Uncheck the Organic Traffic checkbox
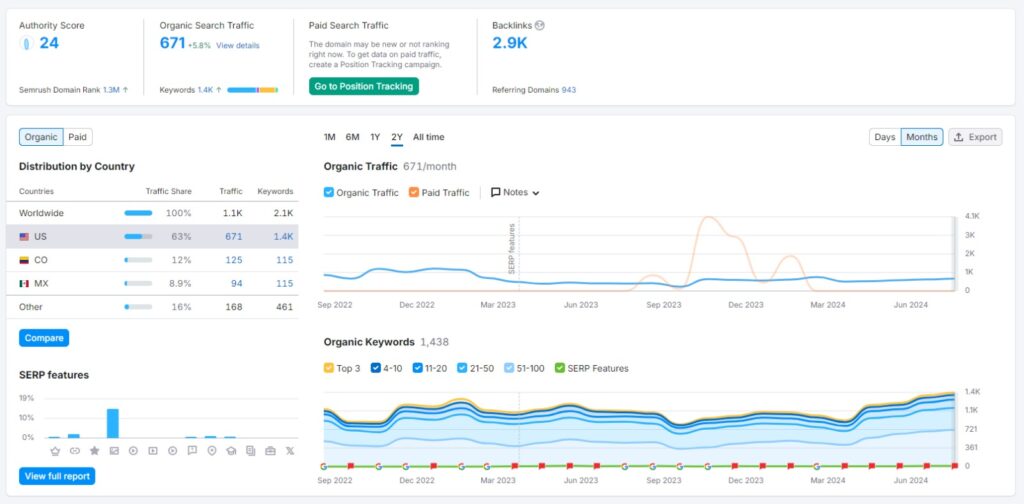Image resolution: width=1024 pixels, height=504 pixels. pyautogui.click(x=328, y=193)
